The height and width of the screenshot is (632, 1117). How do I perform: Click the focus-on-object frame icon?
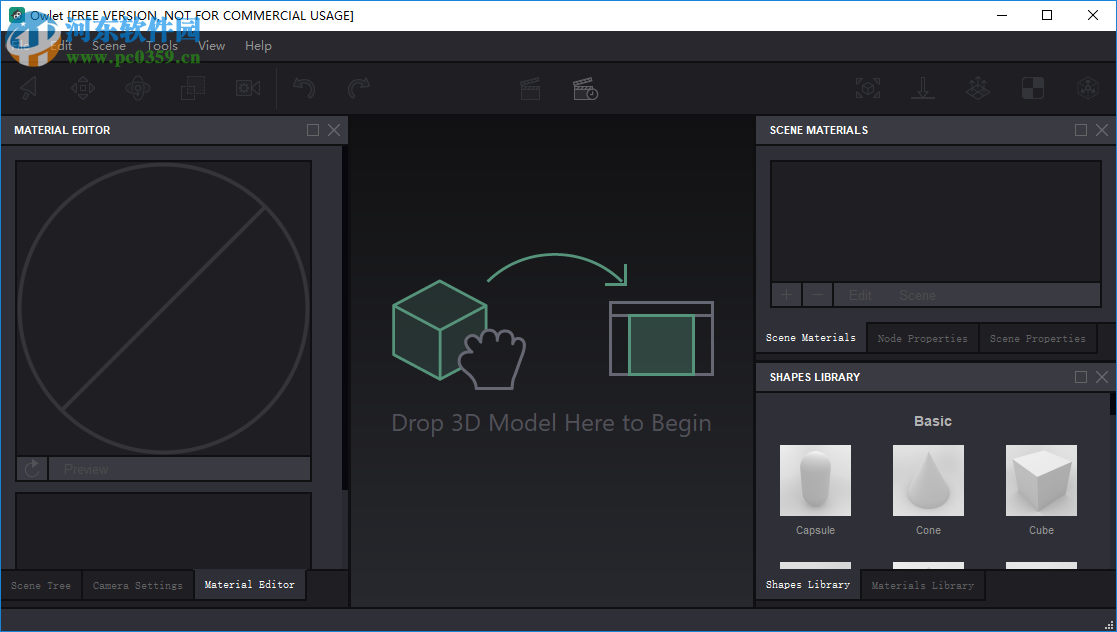pyautogui.click(x=867, y=88)
